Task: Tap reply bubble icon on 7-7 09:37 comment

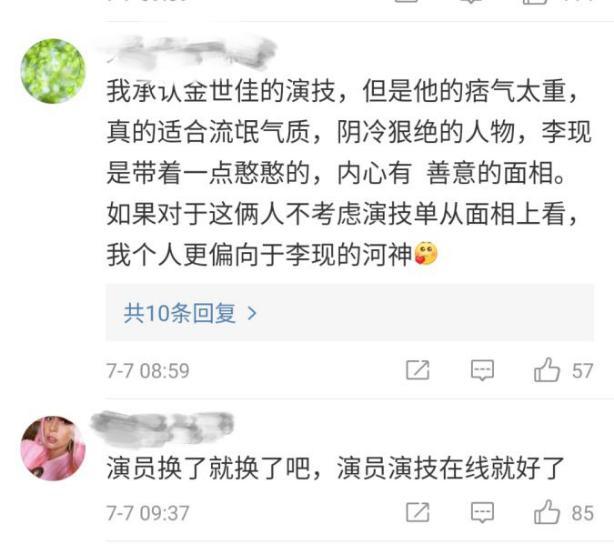Action: click(x=482, y=512)
